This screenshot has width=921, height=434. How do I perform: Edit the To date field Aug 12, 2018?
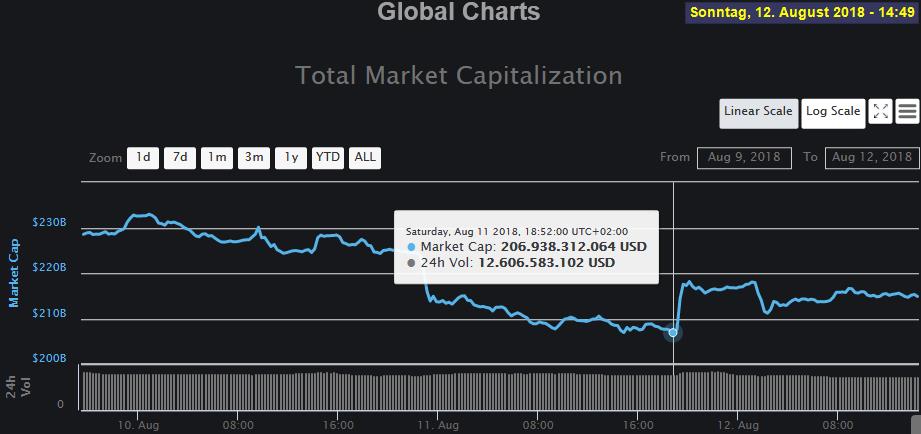(872, 157)
